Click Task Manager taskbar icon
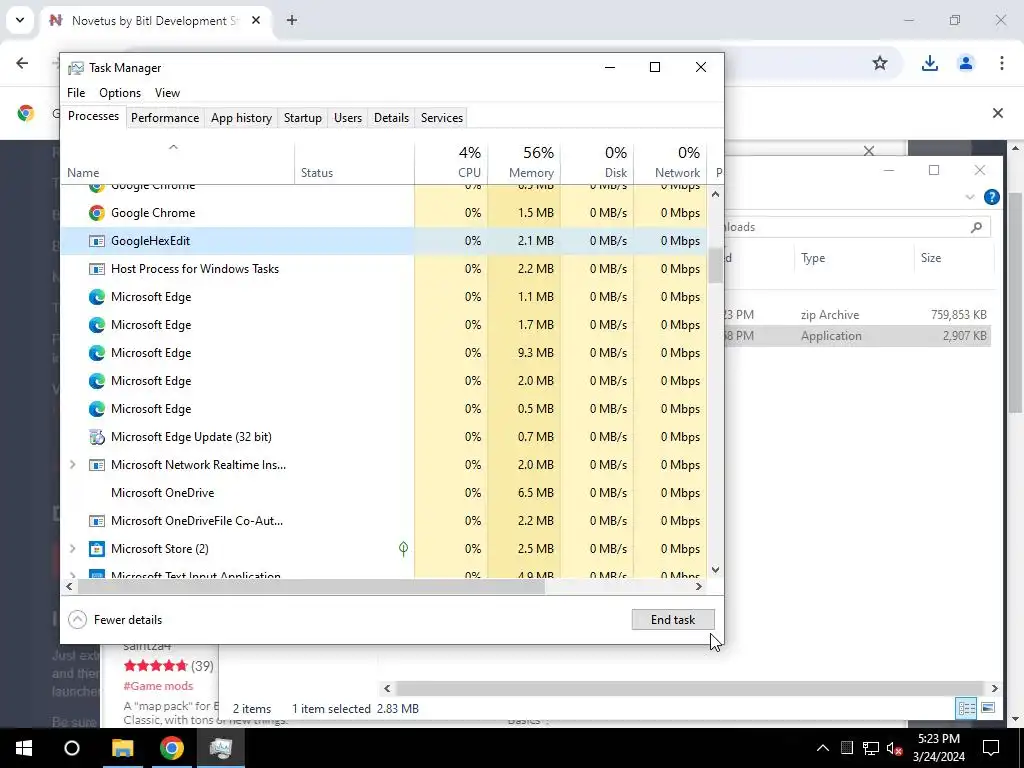 click(x=221, y=748)
